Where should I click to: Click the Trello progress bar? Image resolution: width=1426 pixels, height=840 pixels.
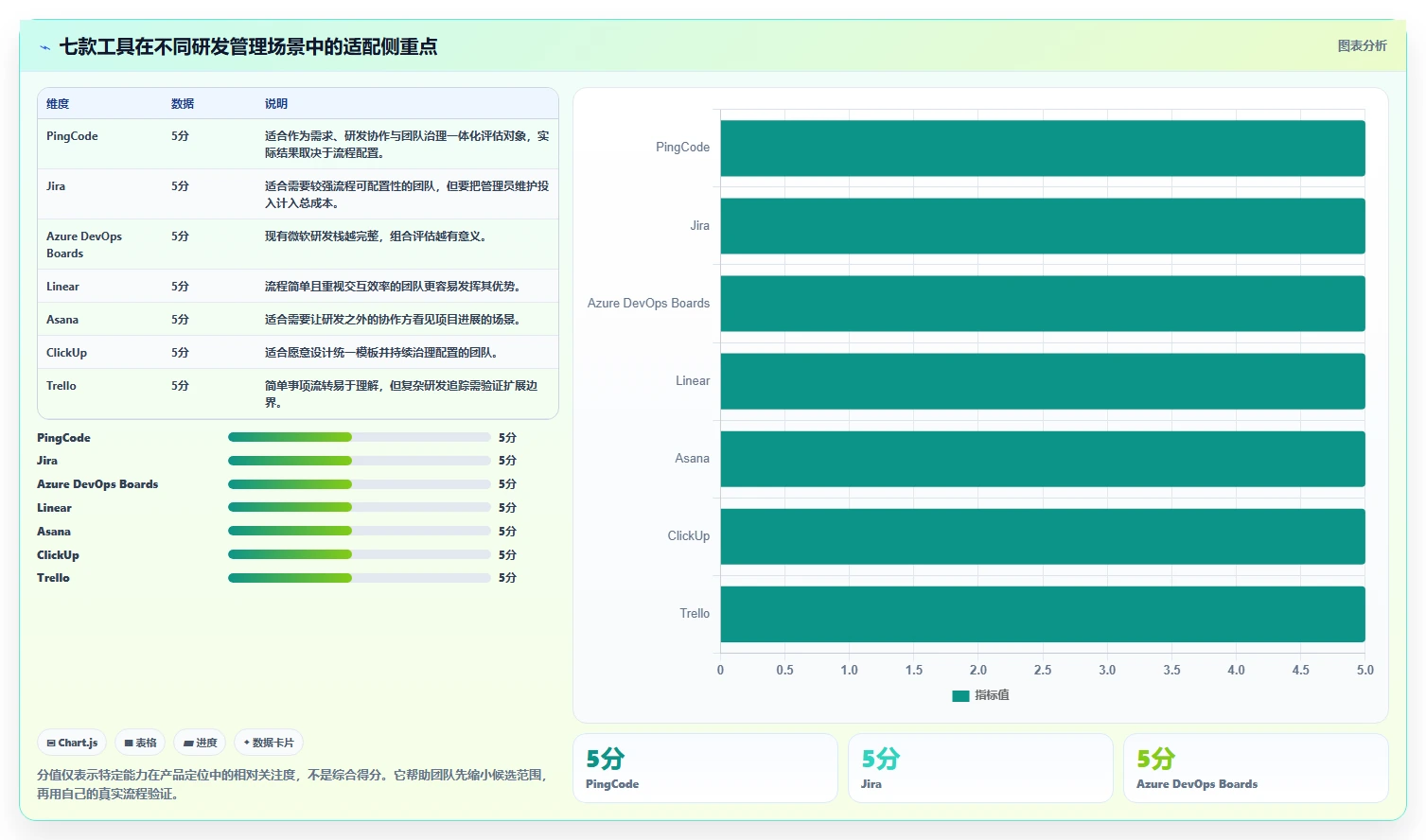click(x=359, y=577)
